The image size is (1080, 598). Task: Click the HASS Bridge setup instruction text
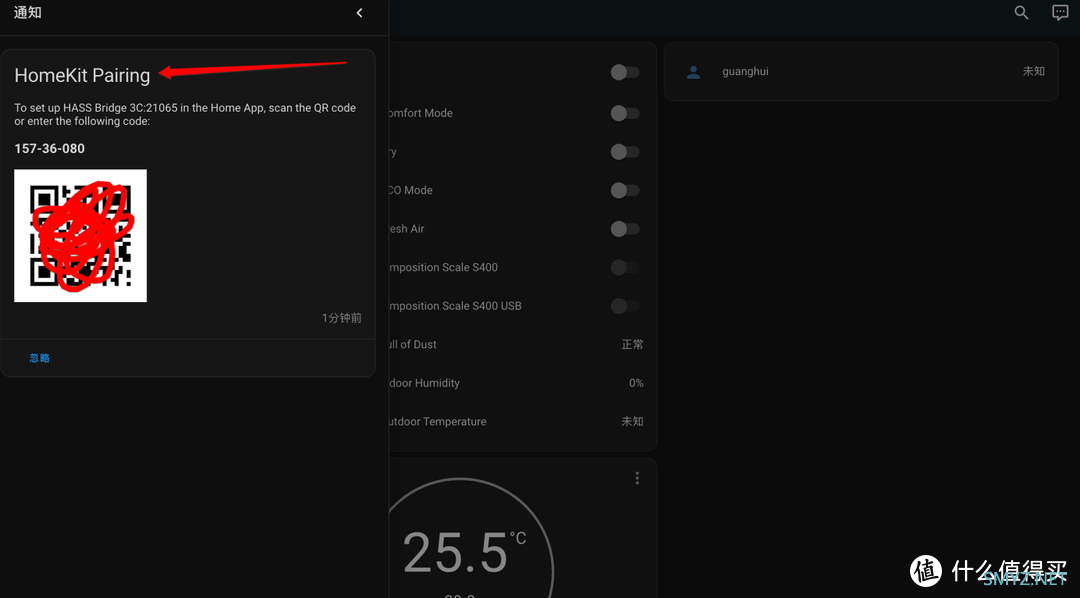click(x=185, y=114)
